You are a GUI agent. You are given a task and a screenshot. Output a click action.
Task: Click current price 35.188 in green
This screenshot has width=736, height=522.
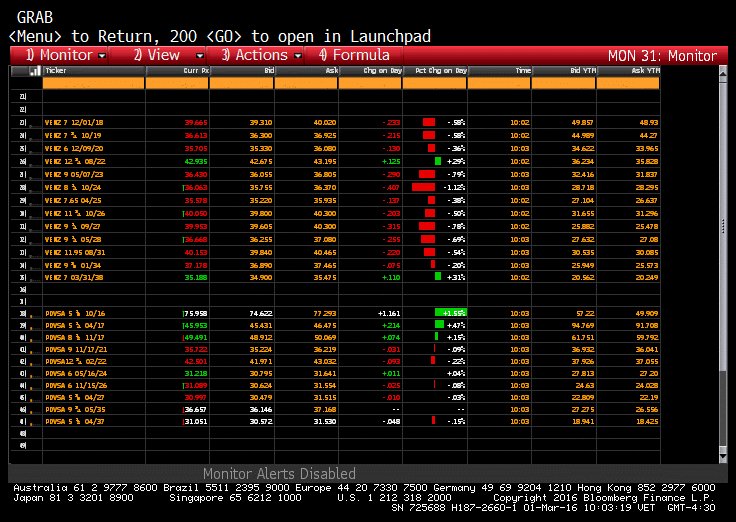[x=196, y=277]
